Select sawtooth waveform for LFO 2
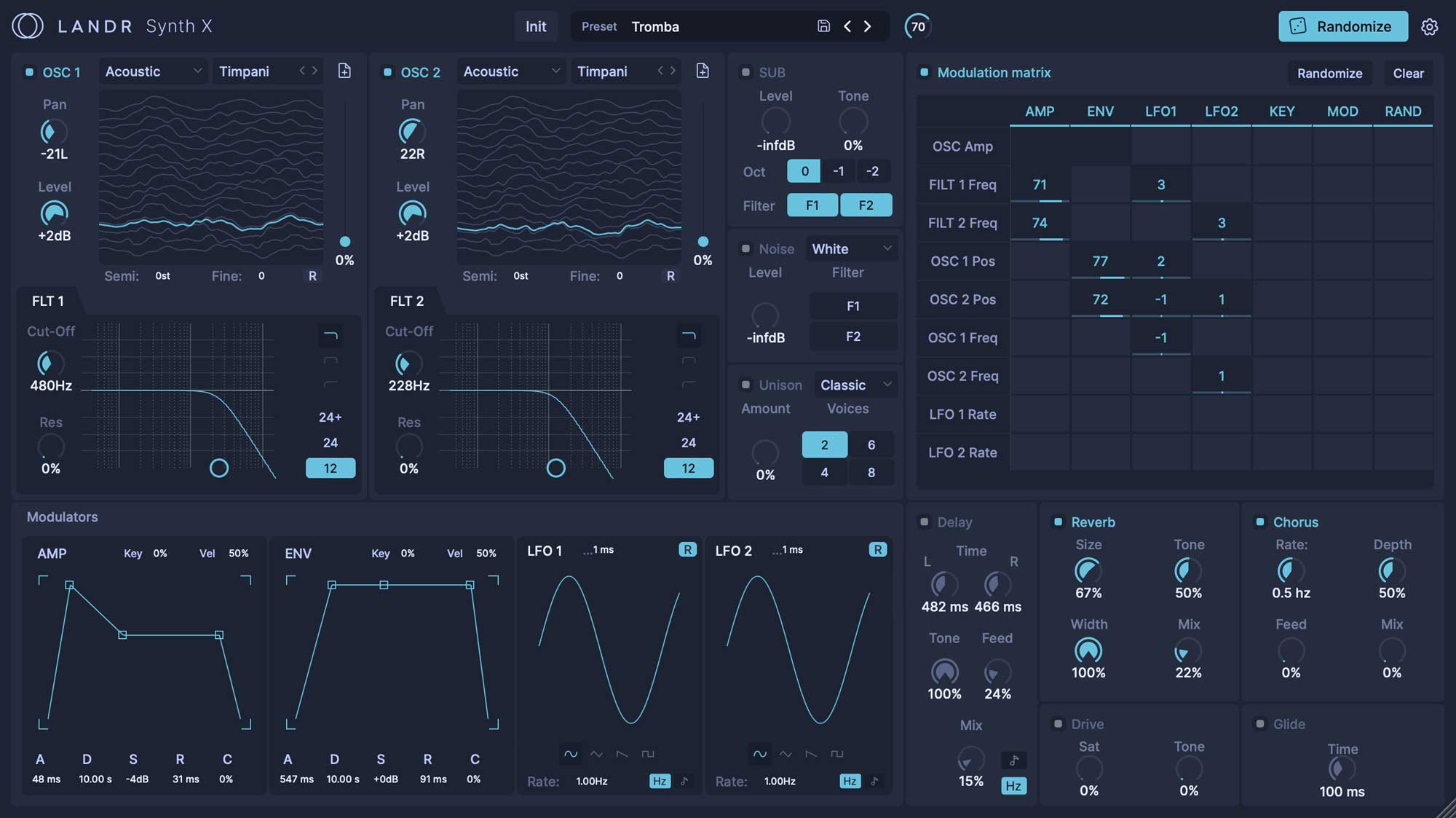The width and height of the screenshot is (1456, 818). [811, 754]
